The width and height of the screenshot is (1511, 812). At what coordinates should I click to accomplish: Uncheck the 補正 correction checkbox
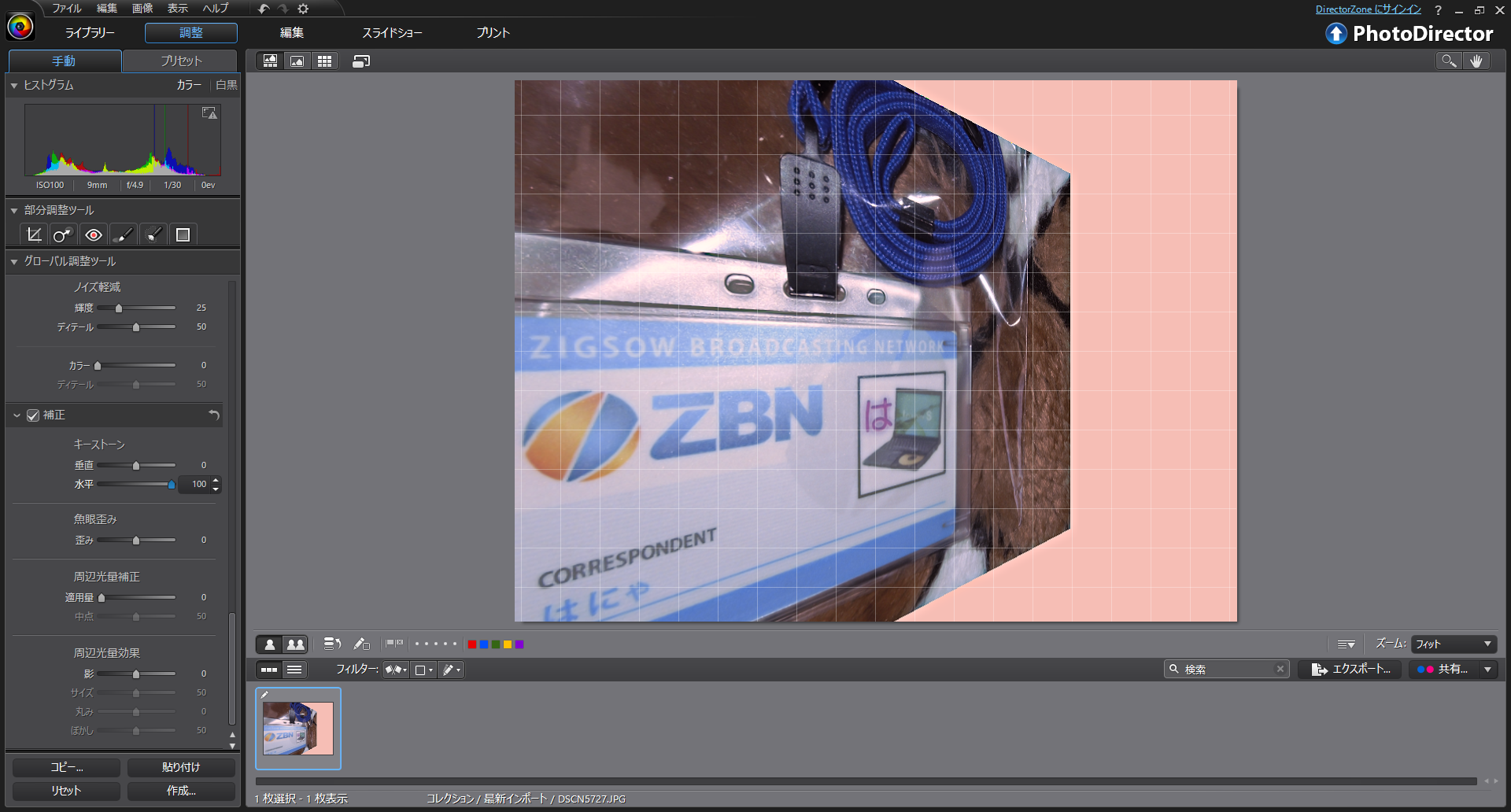[33, 415]
